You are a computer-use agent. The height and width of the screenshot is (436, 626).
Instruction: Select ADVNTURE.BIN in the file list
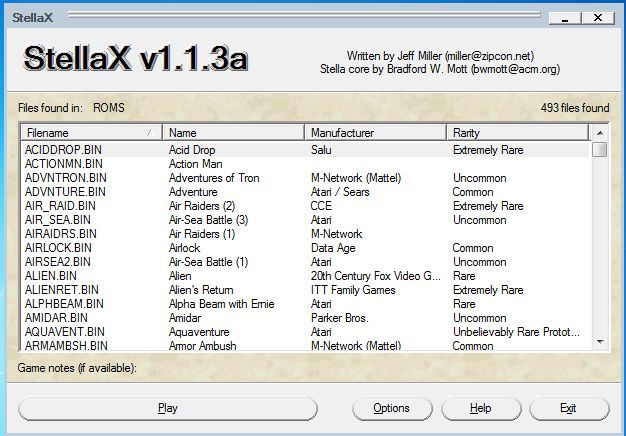coord(65,192)
